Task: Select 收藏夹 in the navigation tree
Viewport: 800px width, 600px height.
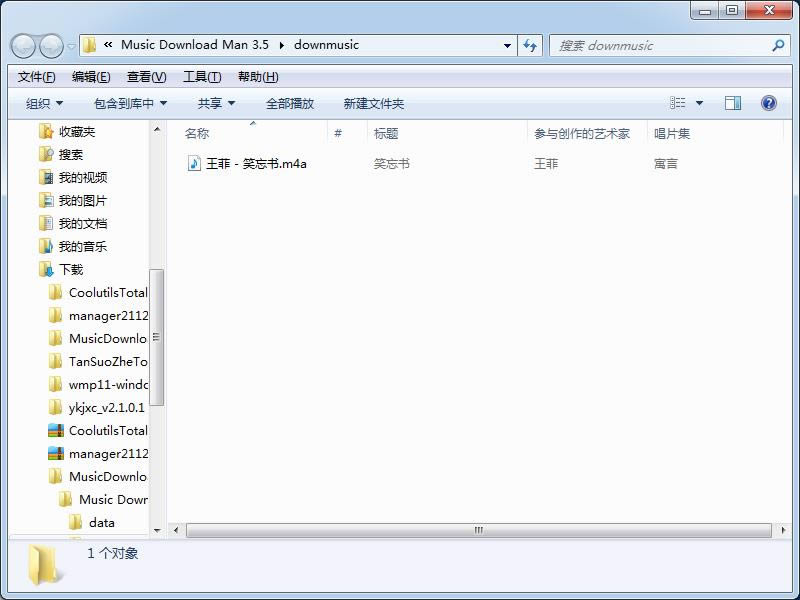Action: pyautogui.click(x=77, y=132)
